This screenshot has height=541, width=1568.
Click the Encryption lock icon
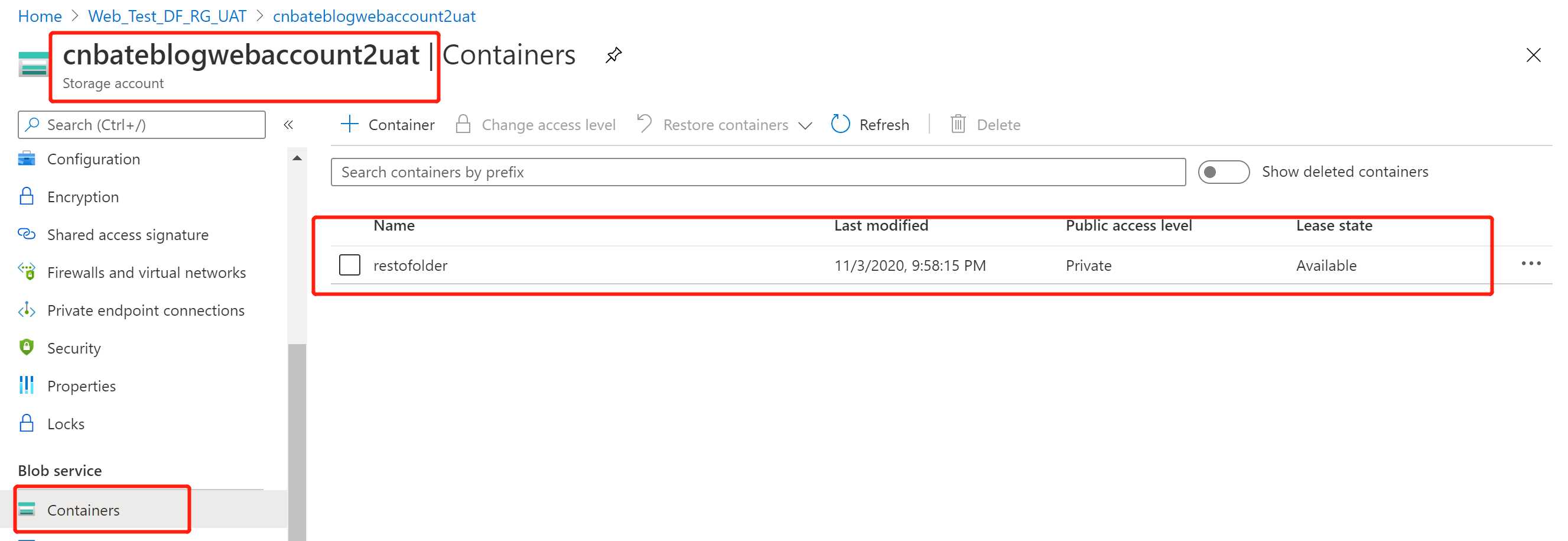27,196
